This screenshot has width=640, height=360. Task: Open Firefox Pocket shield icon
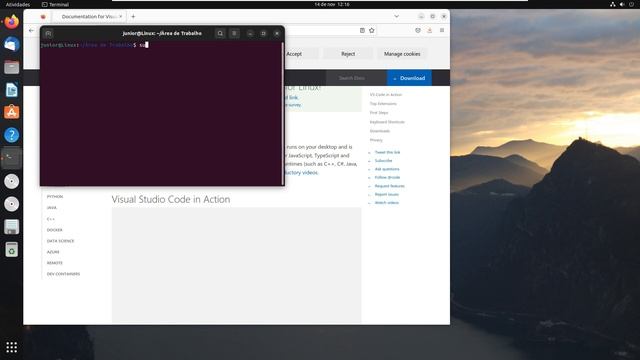click(x=418, y=31)
